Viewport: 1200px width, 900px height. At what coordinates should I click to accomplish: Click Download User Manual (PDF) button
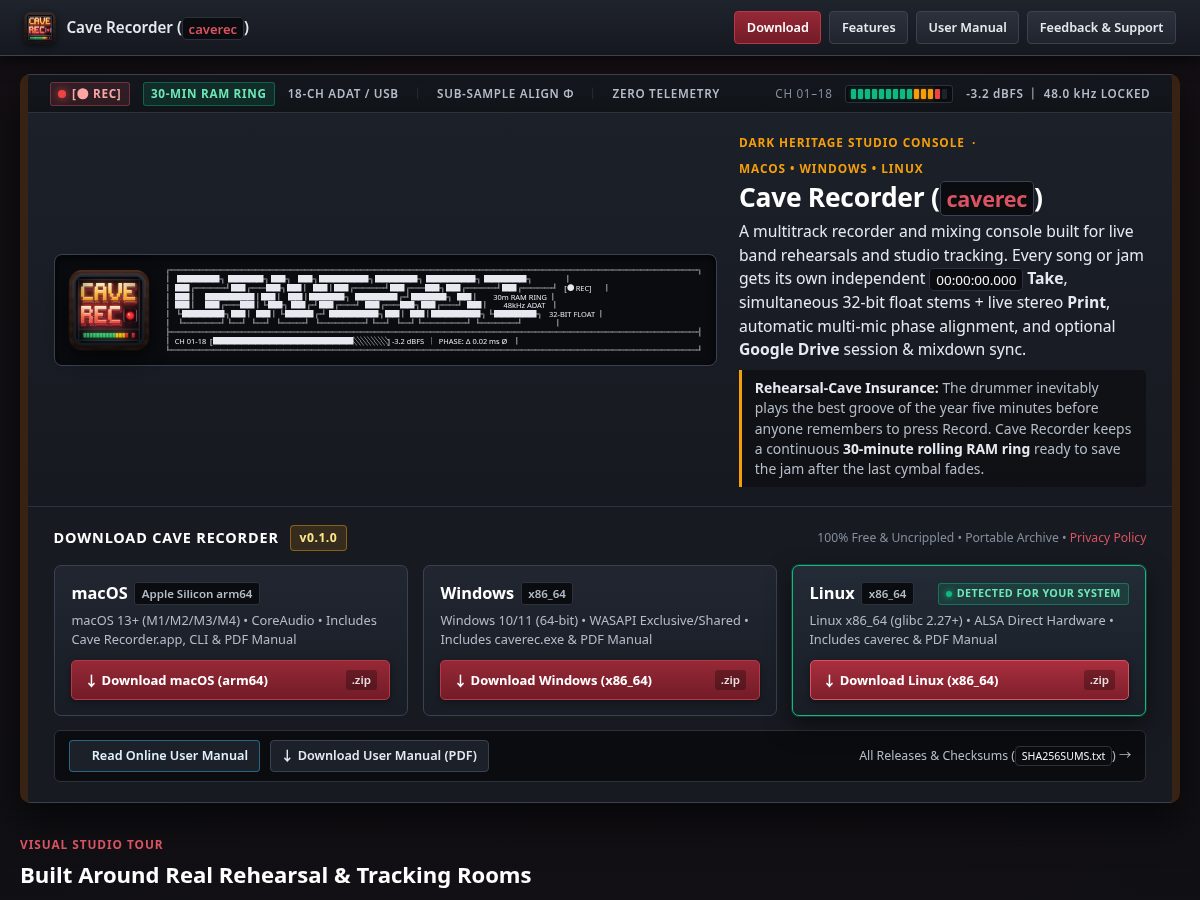[379, 756]
